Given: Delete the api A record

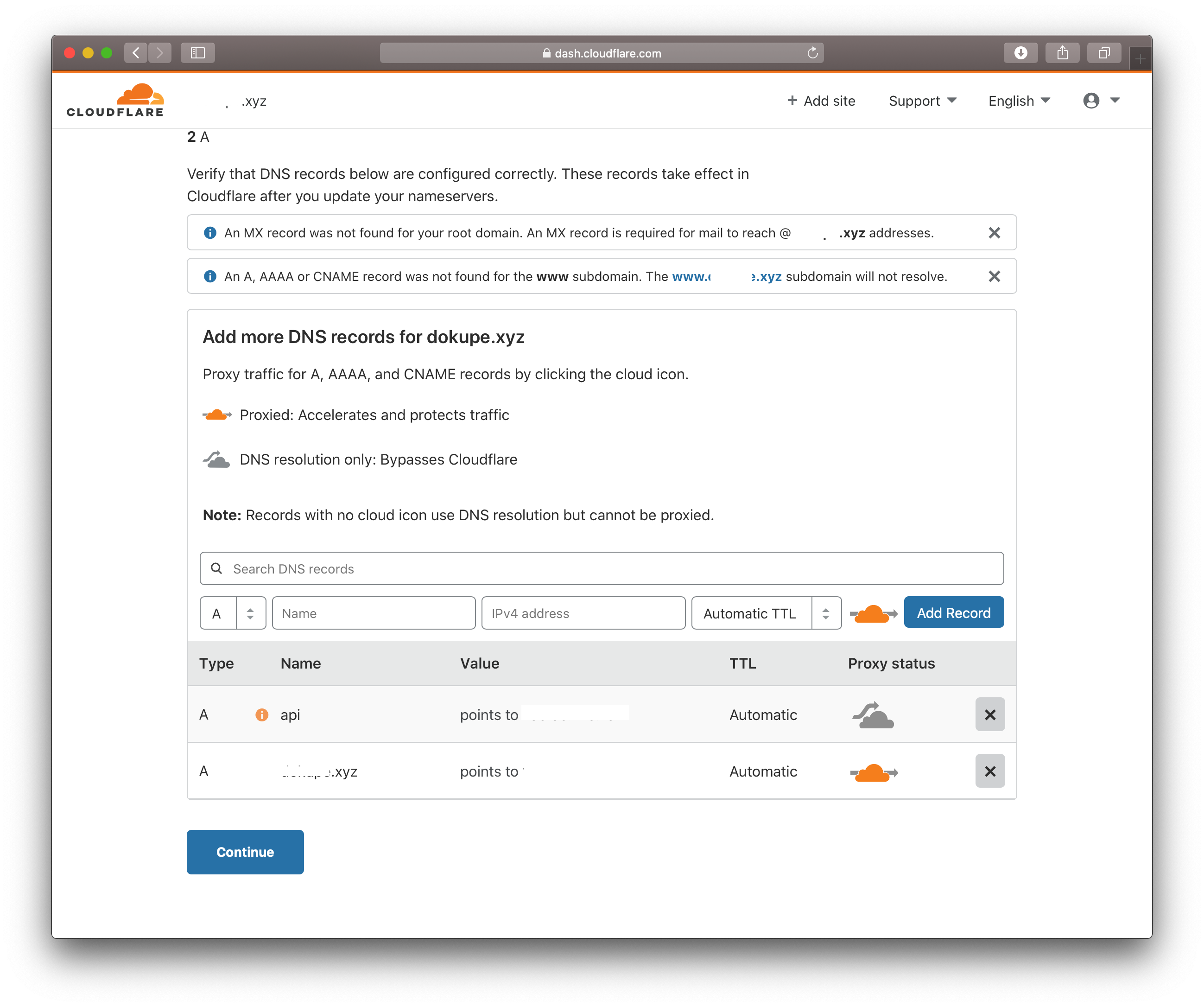Looking at the screenshot, I should pos(990,714).
